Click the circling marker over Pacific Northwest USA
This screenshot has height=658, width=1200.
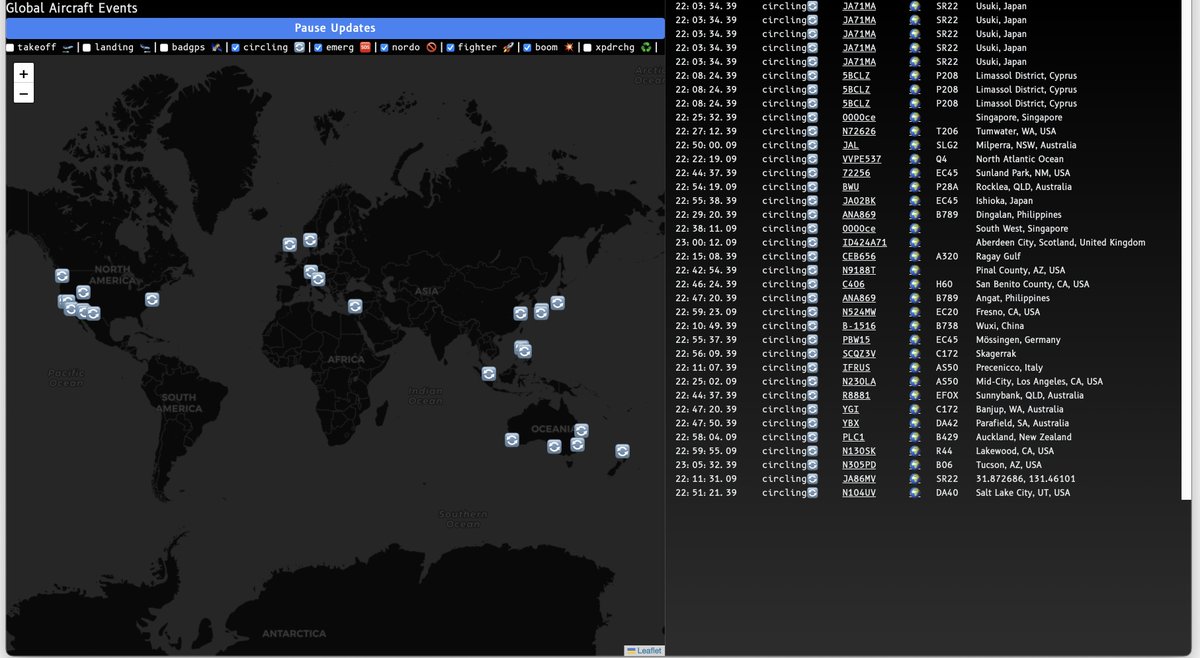(62, 275)
